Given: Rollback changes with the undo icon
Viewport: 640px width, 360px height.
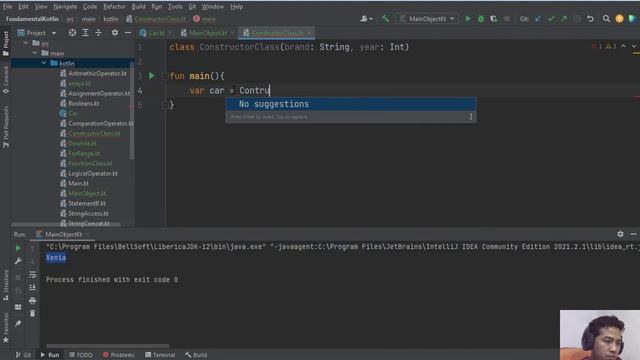Looking at the screenshot, I should [590, 19].
